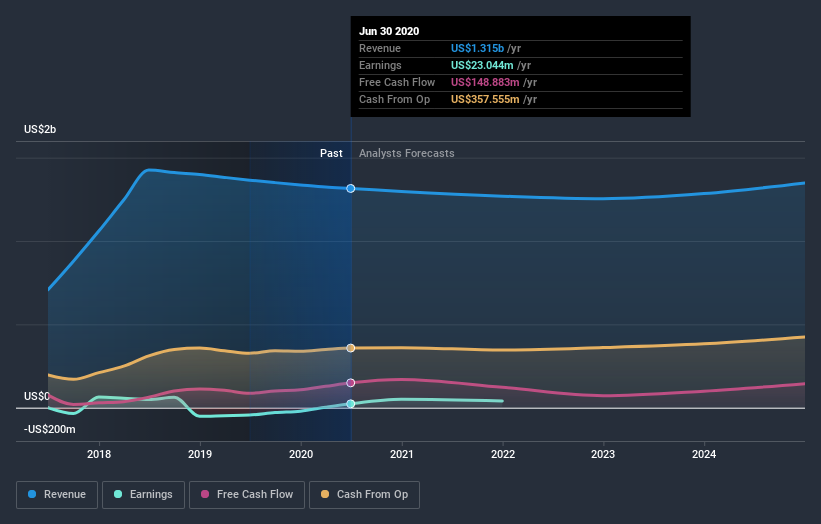Image resolution: width=821 pixels, height=524 pixels.
Task: Click the Jun 30 2020 tooltip date
Action: [389, 31]
